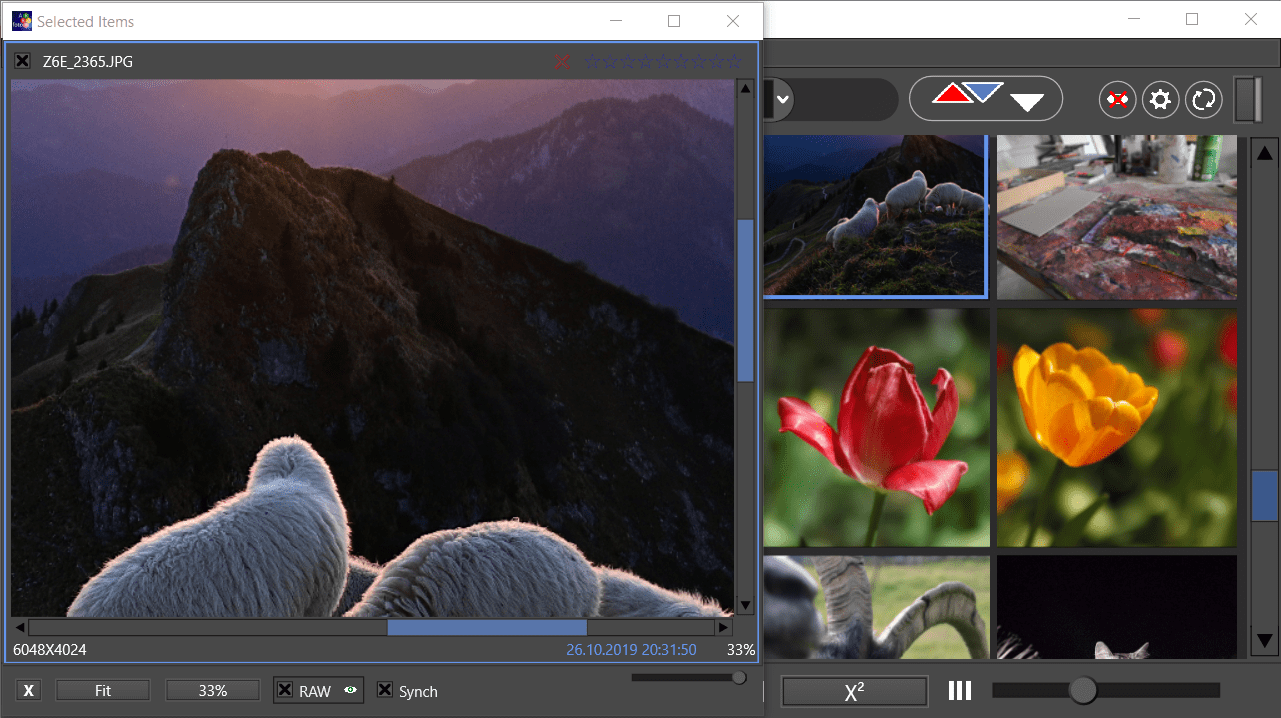The height and width of the screenshot is (718, 1281).
Task: Click the X² button
Action: pyautogui.click(x=854, y=692)
